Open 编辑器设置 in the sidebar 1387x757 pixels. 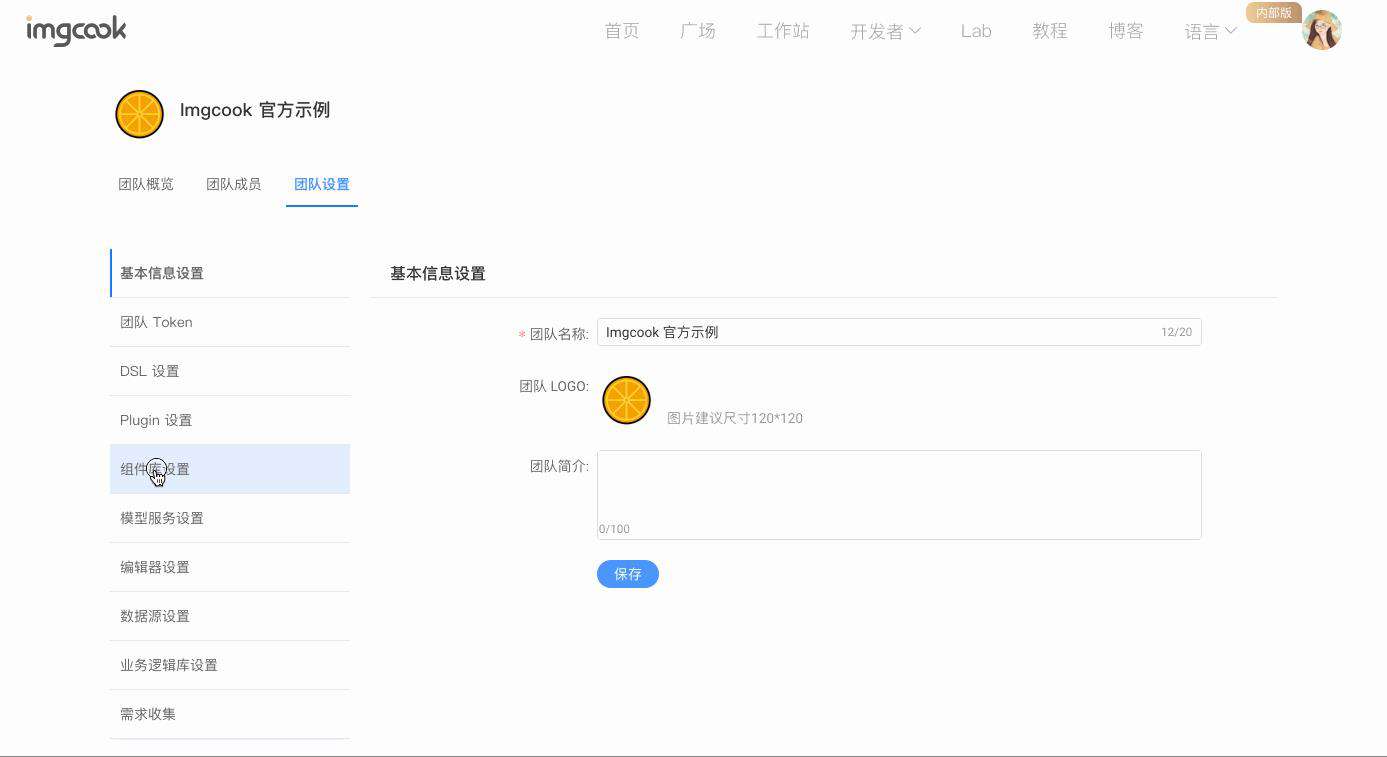click(230, 567)
